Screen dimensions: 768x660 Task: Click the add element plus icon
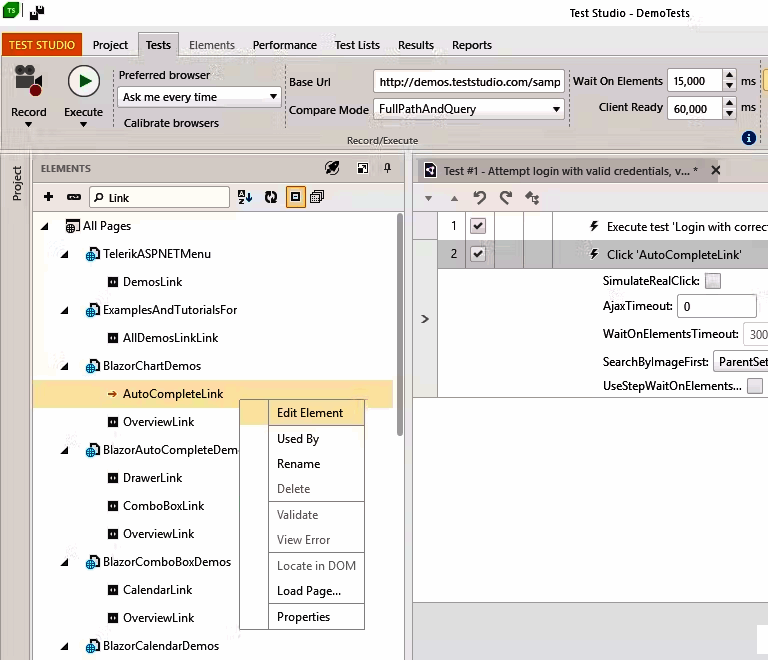coord(48,198)
